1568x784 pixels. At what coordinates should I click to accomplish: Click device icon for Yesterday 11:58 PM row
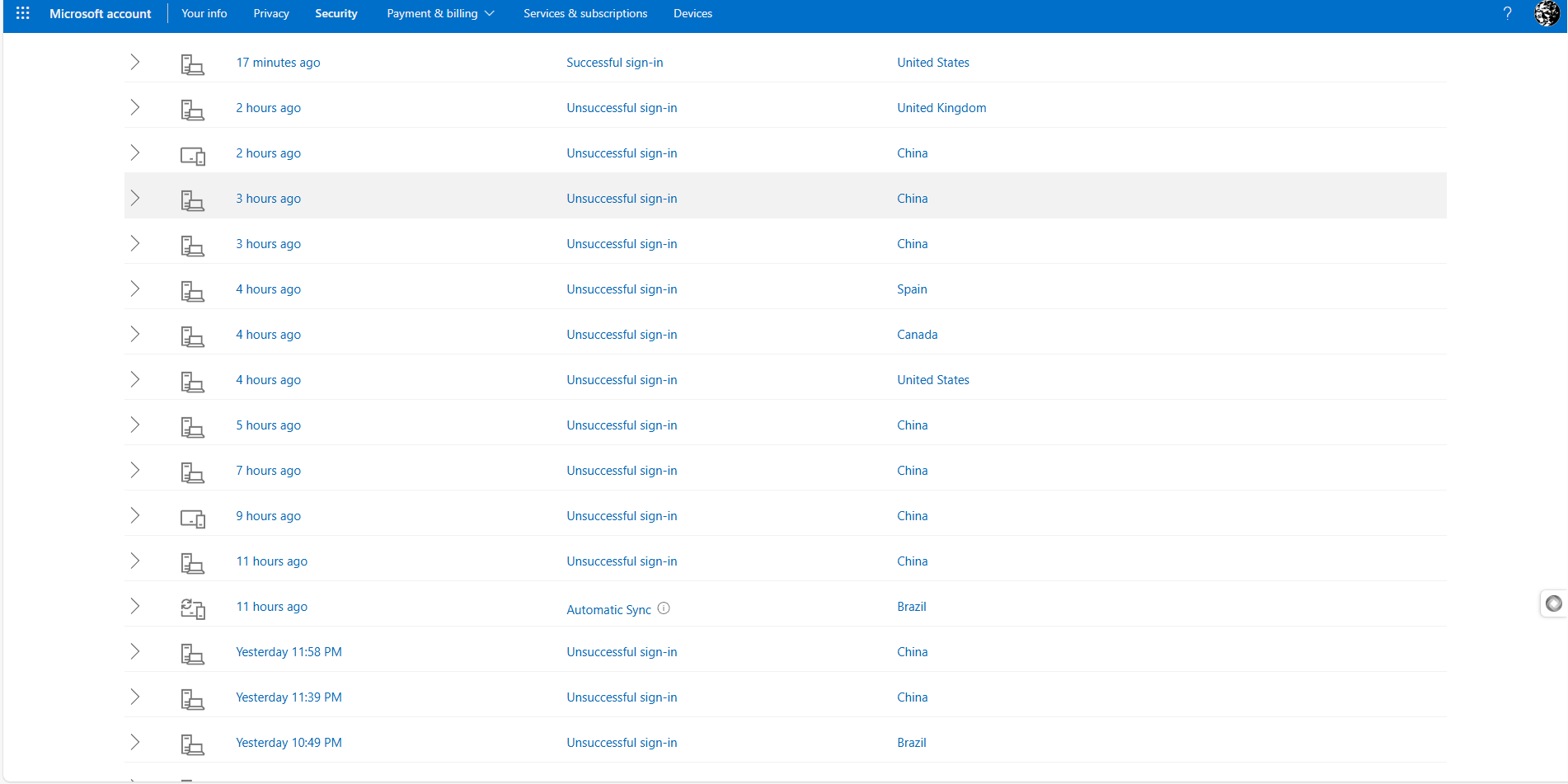(192, 654)
